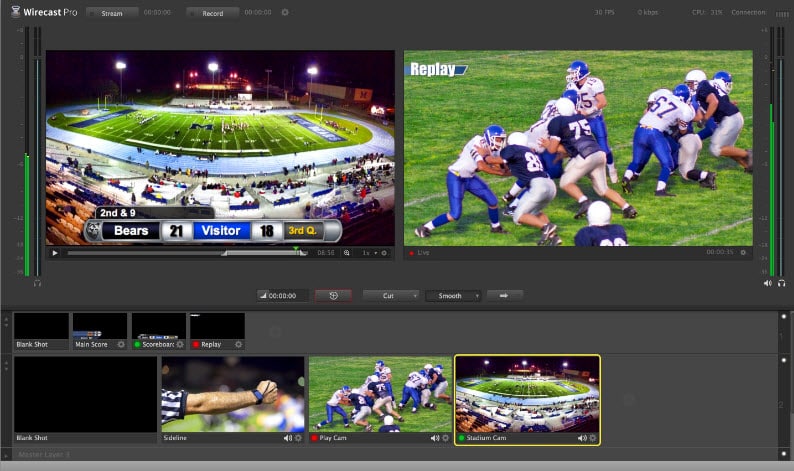
Task: Open preview pane settings gear
Action: [x=384, y=253]
